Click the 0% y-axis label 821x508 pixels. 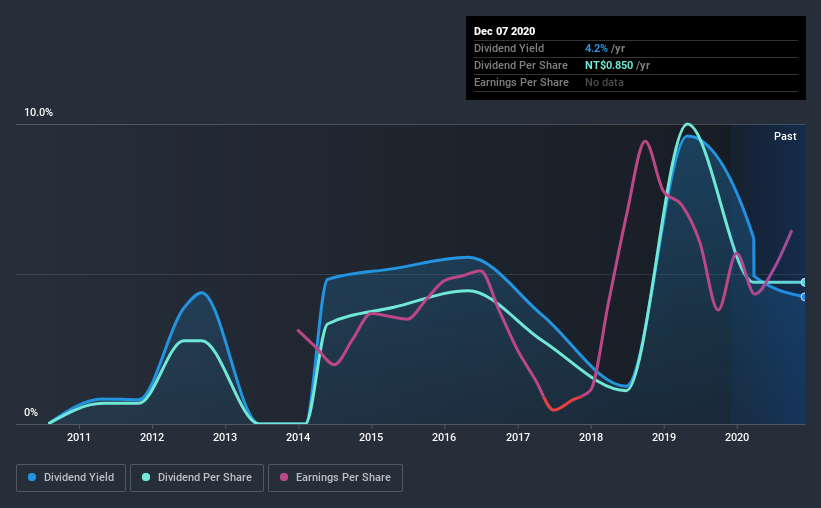pyautogui.click(x=31, y=413)
